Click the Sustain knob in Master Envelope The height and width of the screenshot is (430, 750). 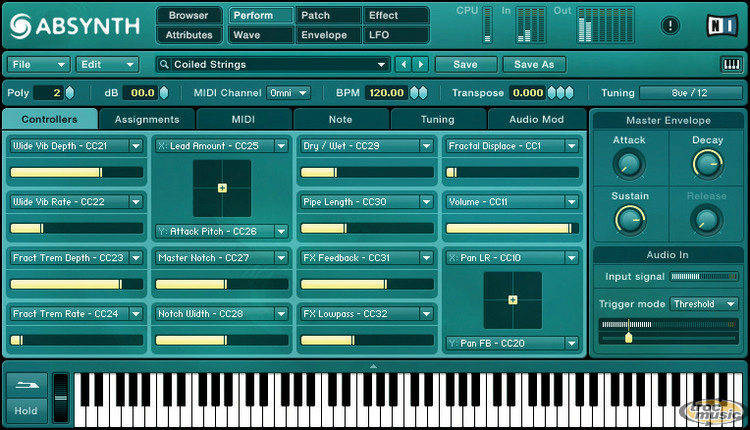coord(630,220)
